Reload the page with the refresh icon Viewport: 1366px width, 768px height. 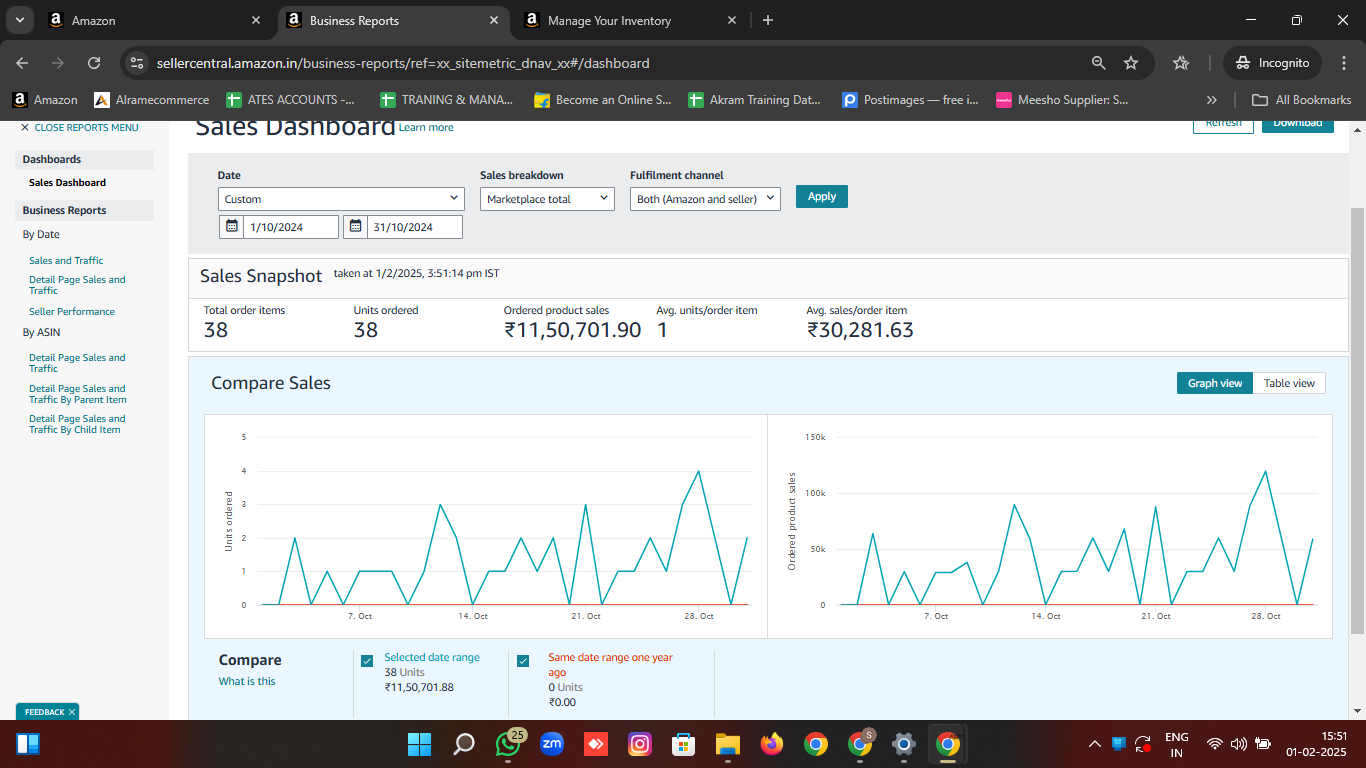94,63
